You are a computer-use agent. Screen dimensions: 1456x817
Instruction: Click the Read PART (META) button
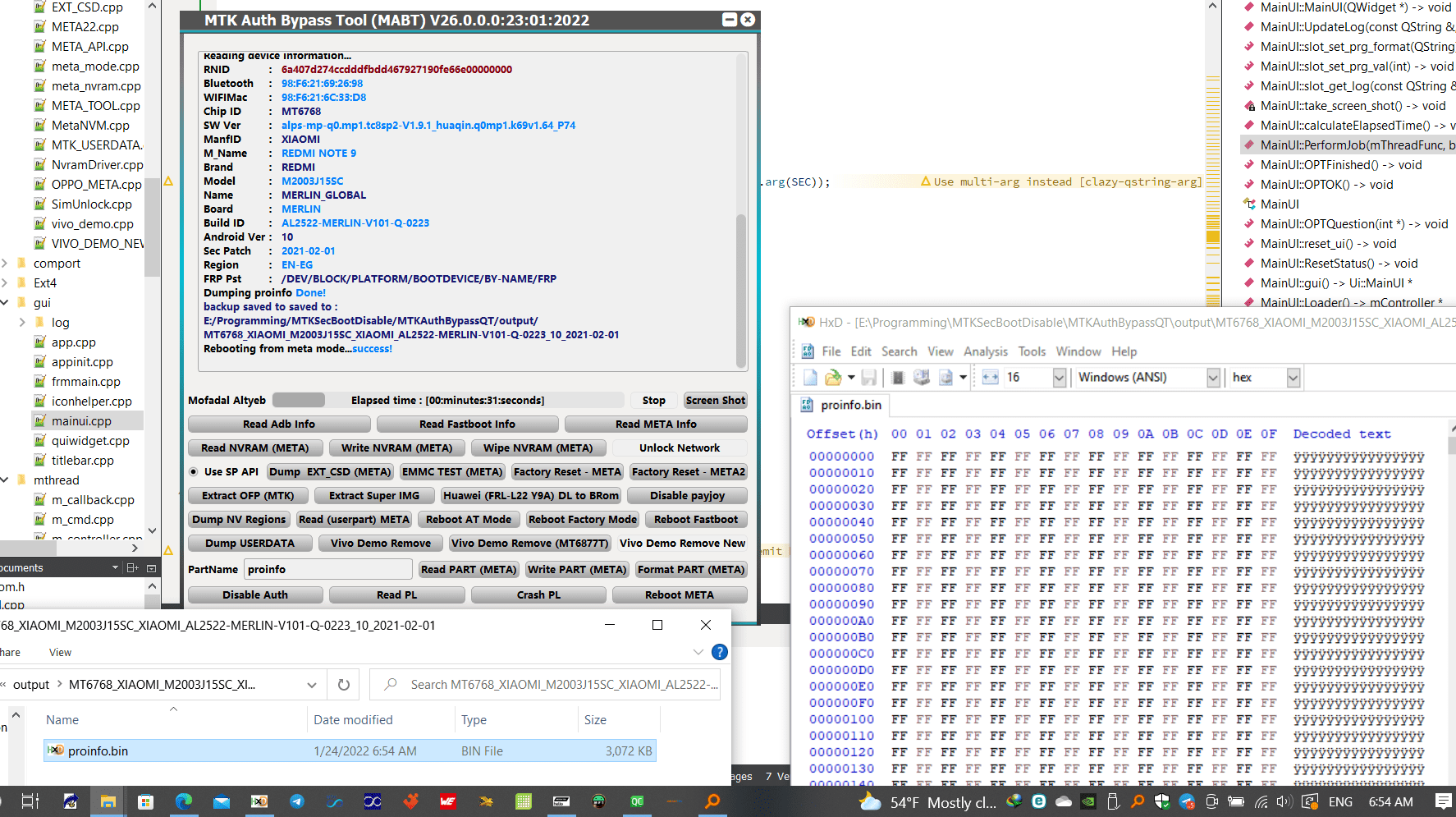tap(469, 570)
